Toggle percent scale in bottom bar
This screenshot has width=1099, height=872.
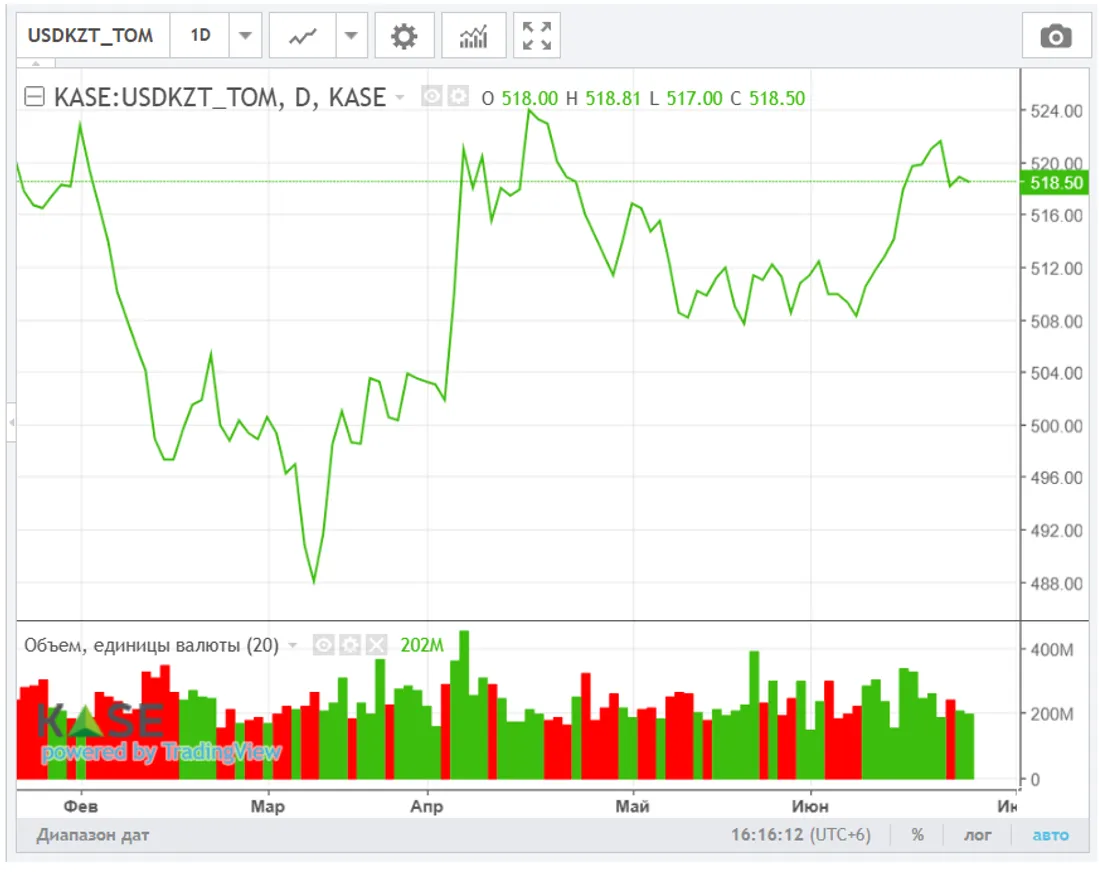click(x=917, y=835)
